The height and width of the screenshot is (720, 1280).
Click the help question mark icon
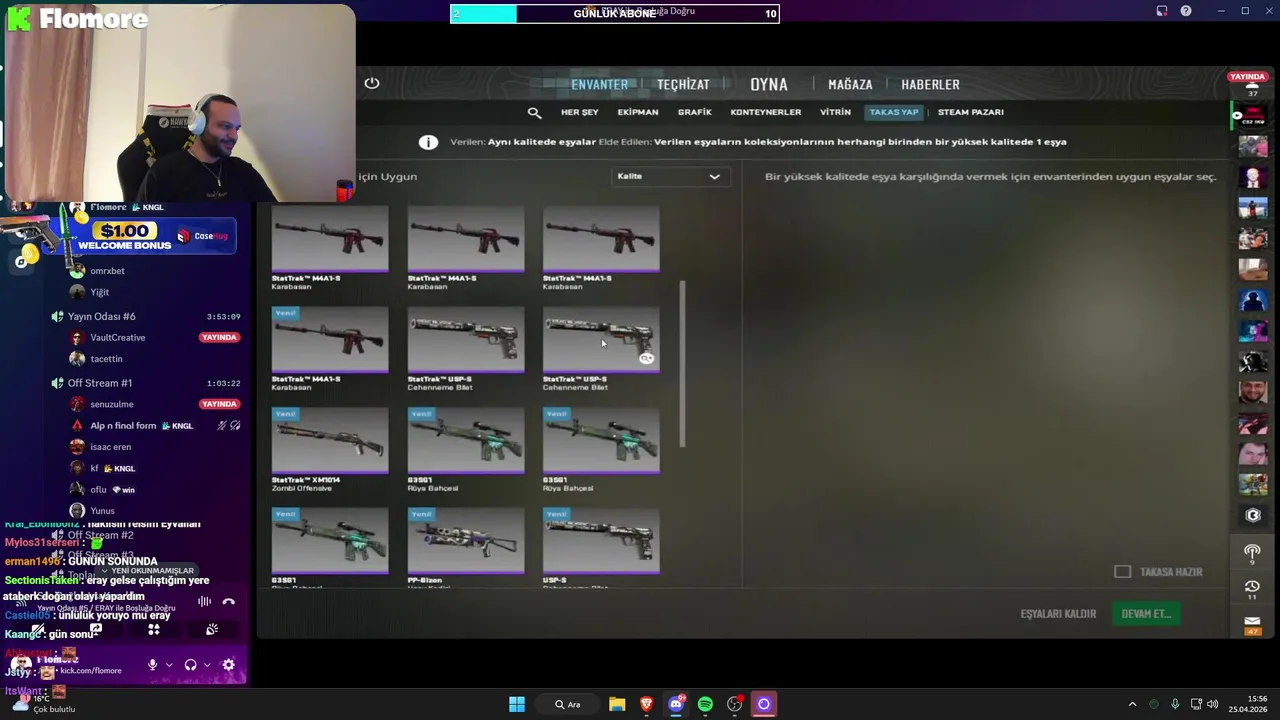coord(1186,11)
